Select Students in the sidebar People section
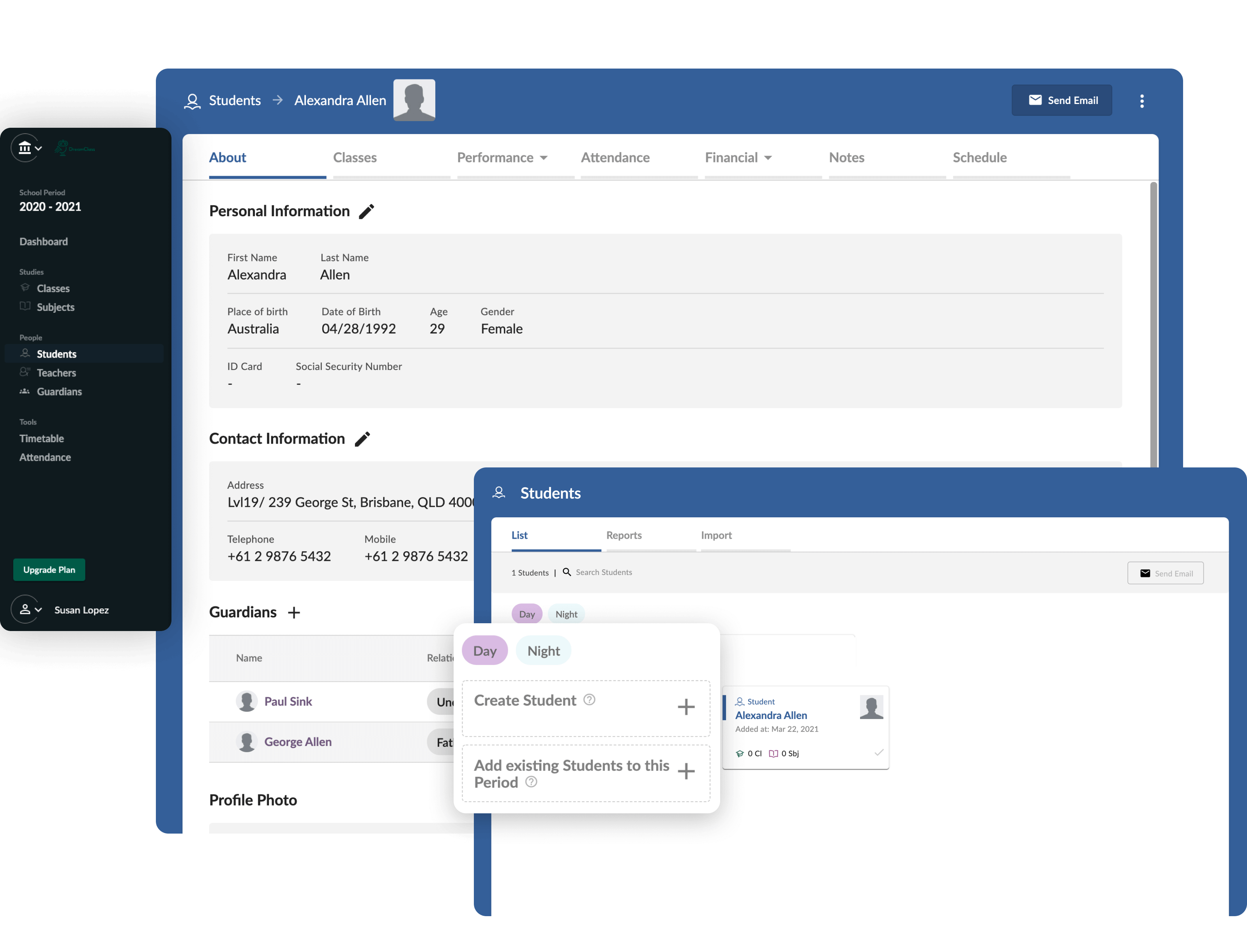The height and width of the screenshot is (952, 1247). 84,354
